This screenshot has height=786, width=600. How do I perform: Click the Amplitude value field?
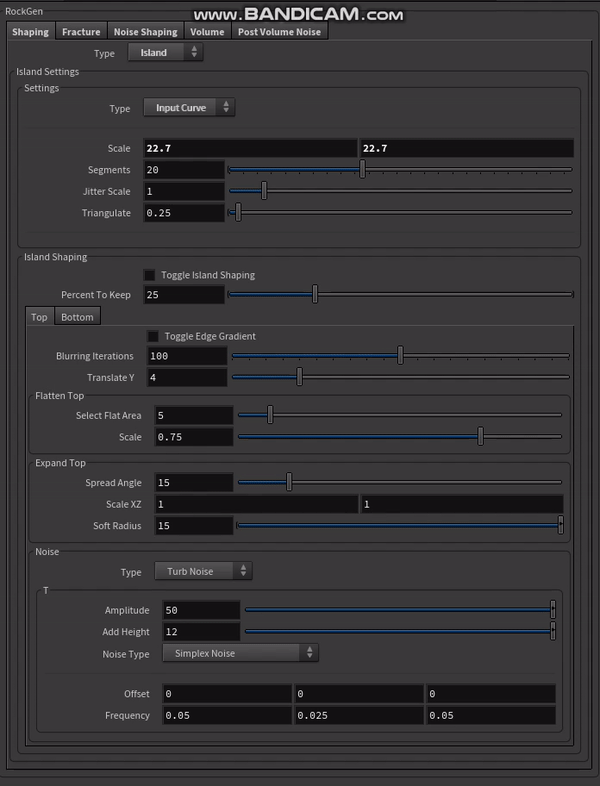pos(200,610)
